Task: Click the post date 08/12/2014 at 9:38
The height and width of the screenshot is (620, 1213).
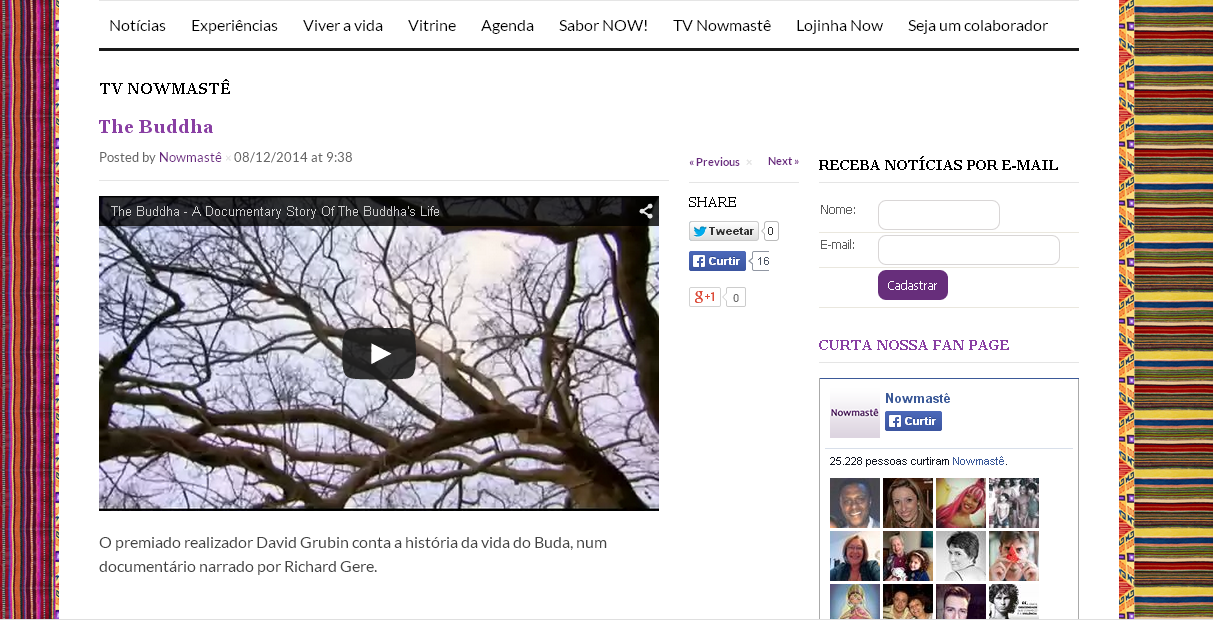Action: [x=293, y=157]
